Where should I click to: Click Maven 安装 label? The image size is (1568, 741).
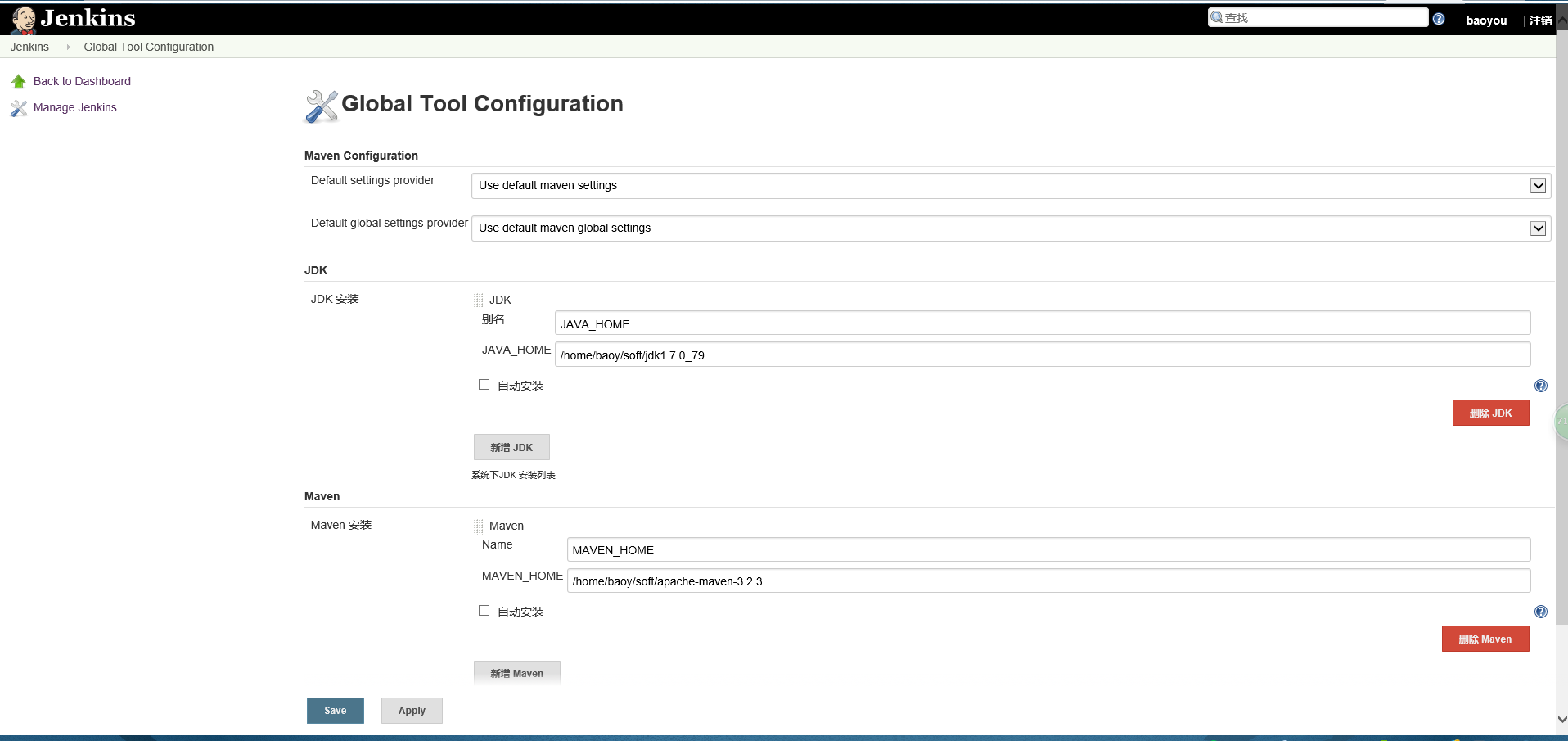tap(341, 525)
